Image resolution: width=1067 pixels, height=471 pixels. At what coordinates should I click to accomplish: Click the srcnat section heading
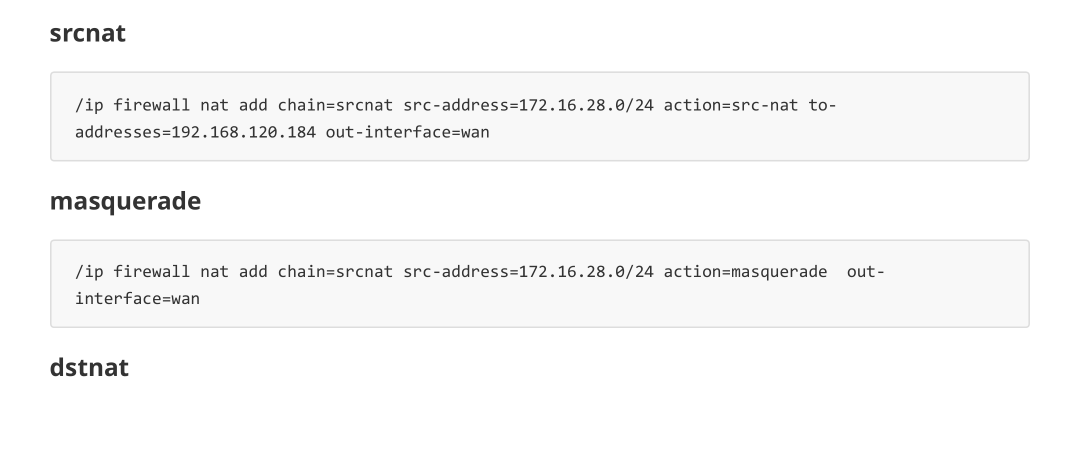88,33
